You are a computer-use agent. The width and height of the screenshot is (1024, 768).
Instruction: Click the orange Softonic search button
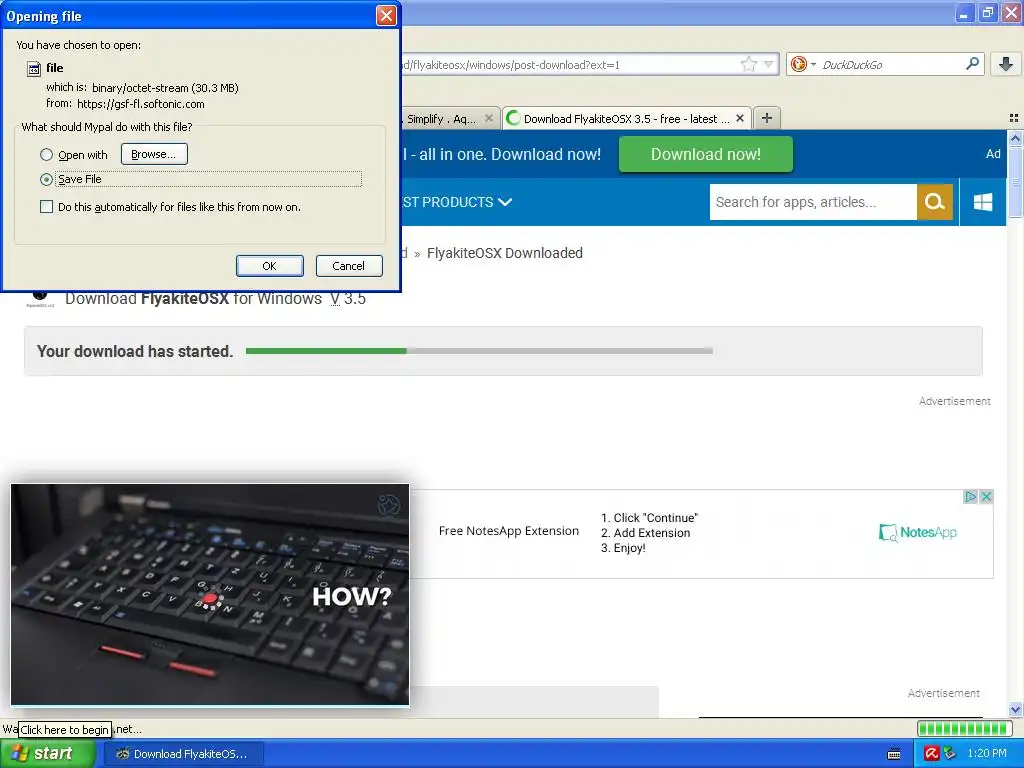coord(935,202)
